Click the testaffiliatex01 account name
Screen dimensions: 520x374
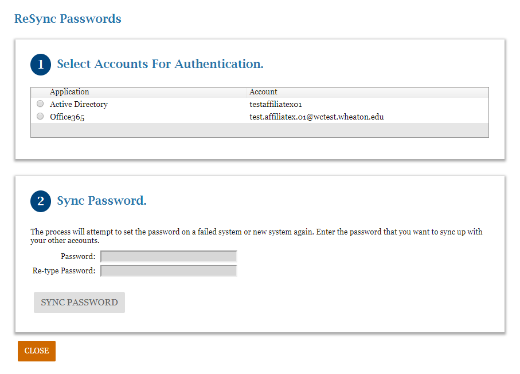click(x=276, y=104)
